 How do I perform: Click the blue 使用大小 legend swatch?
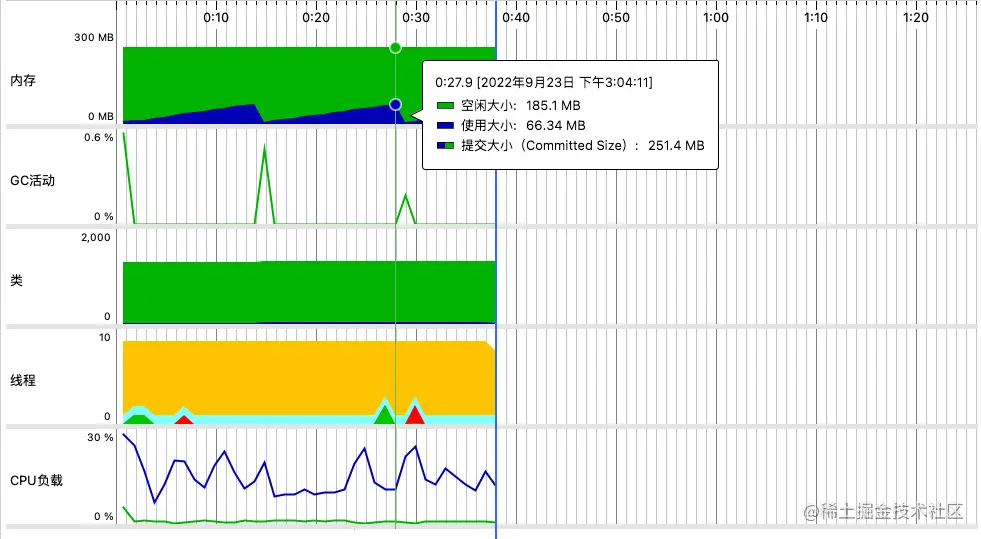pyautogui.click(x=445, y=126)
